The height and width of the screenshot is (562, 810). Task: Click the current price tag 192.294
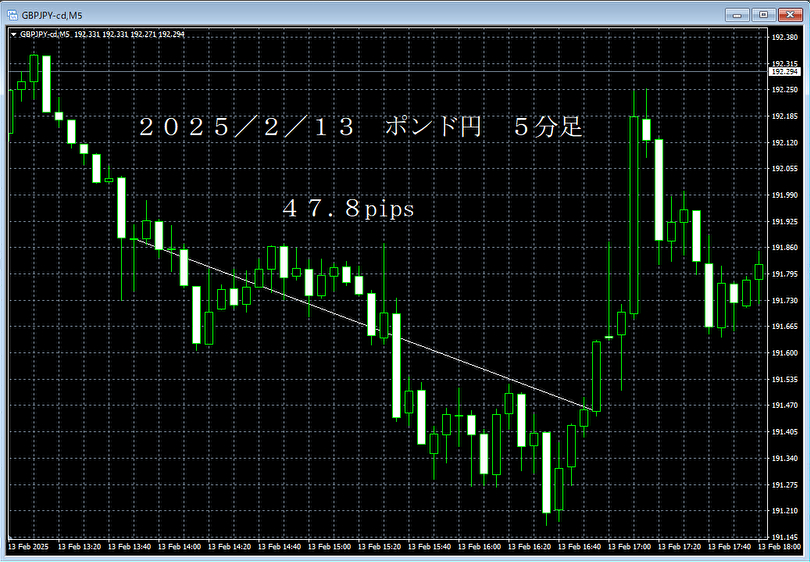[x=783, y=72]
